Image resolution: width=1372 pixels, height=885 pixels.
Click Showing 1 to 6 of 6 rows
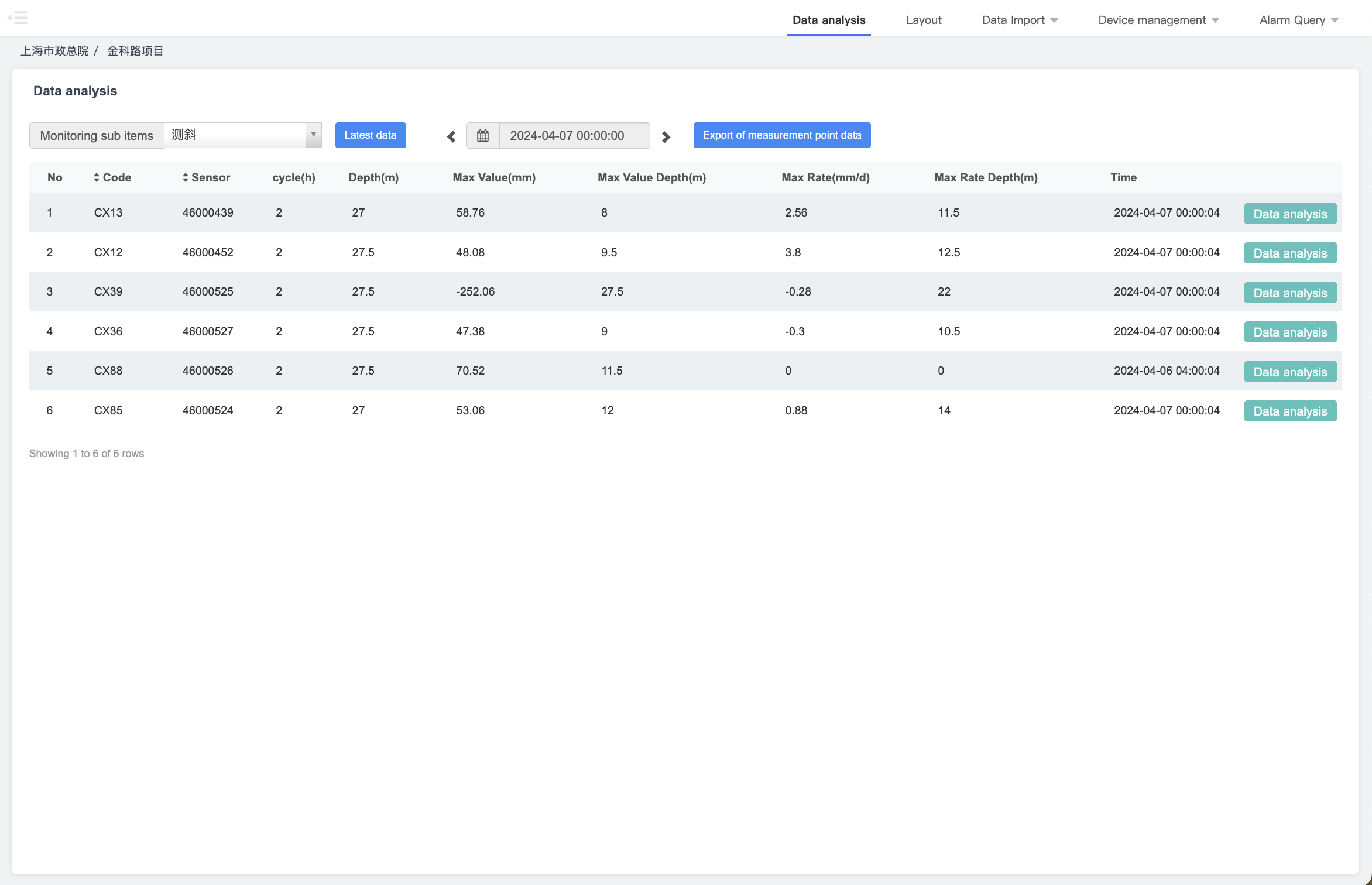[87, 454]
